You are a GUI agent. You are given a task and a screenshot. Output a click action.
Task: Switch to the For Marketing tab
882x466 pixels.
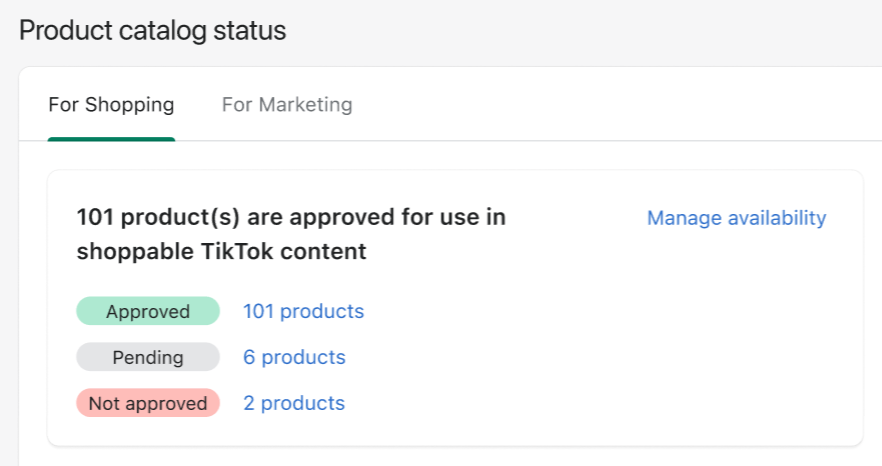tap(287, 104)
